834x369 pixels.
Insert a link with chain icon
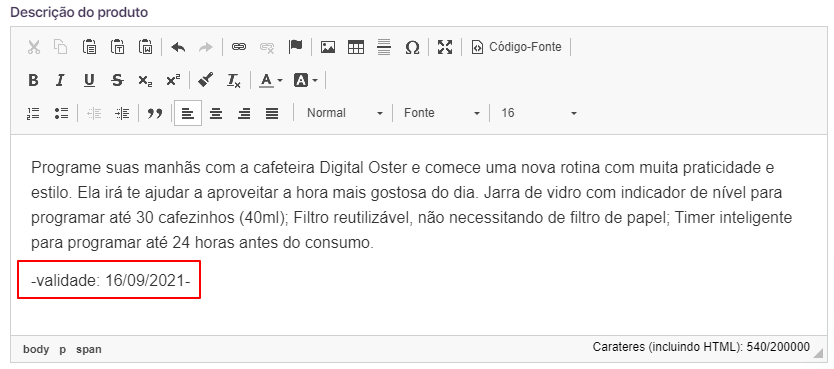click(x=239, y=47)
